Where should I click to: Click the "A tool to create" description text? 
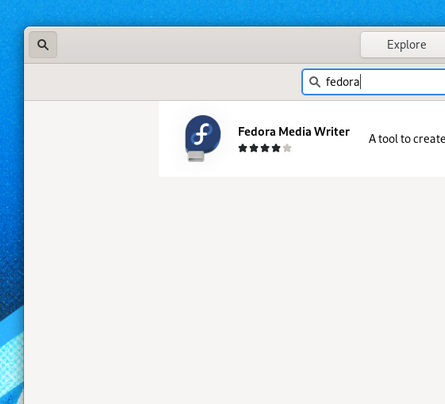(x=407, y=139)
